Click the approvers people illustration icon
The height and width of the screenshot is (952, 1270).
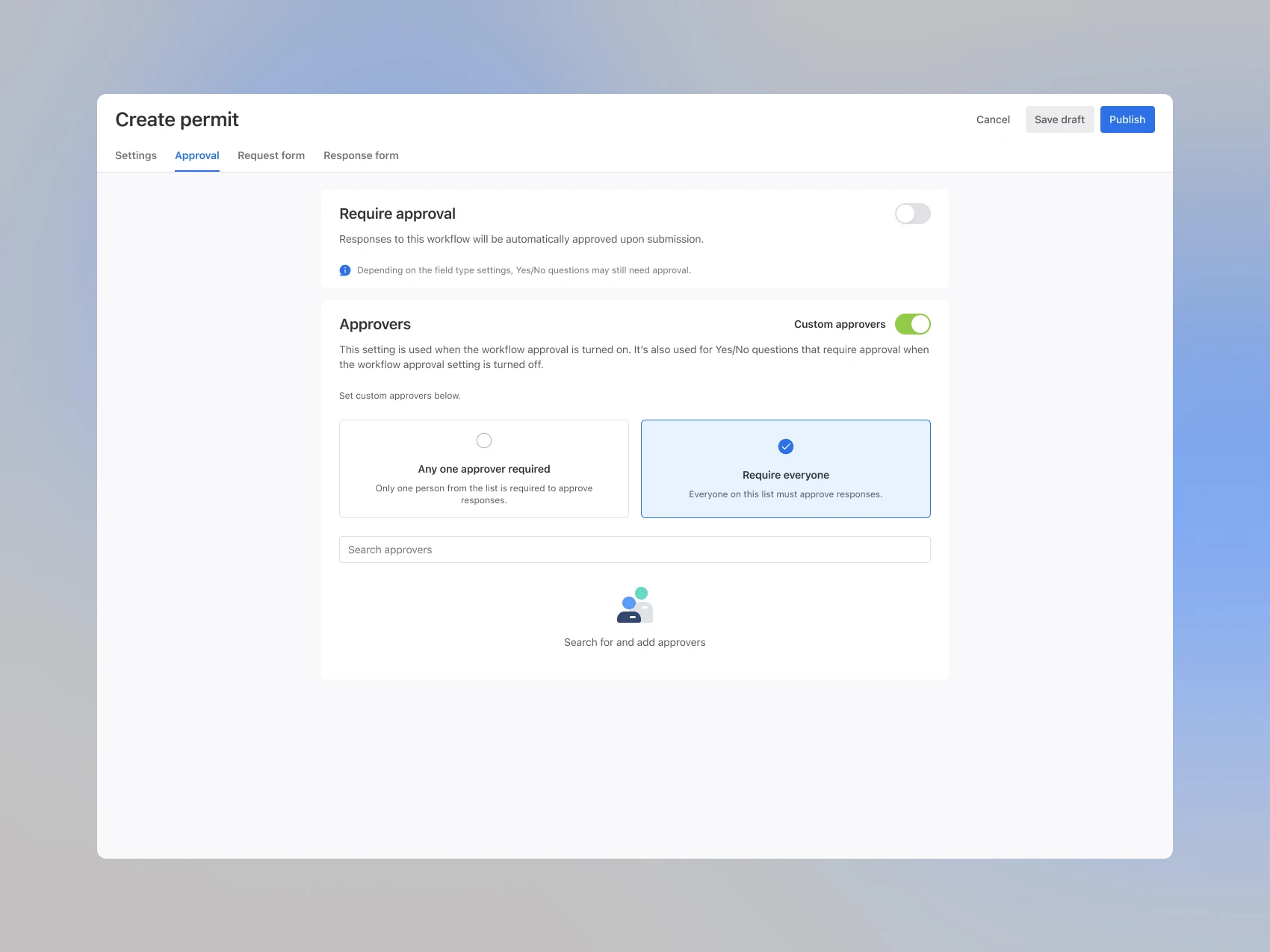click(x=634, y=605)
